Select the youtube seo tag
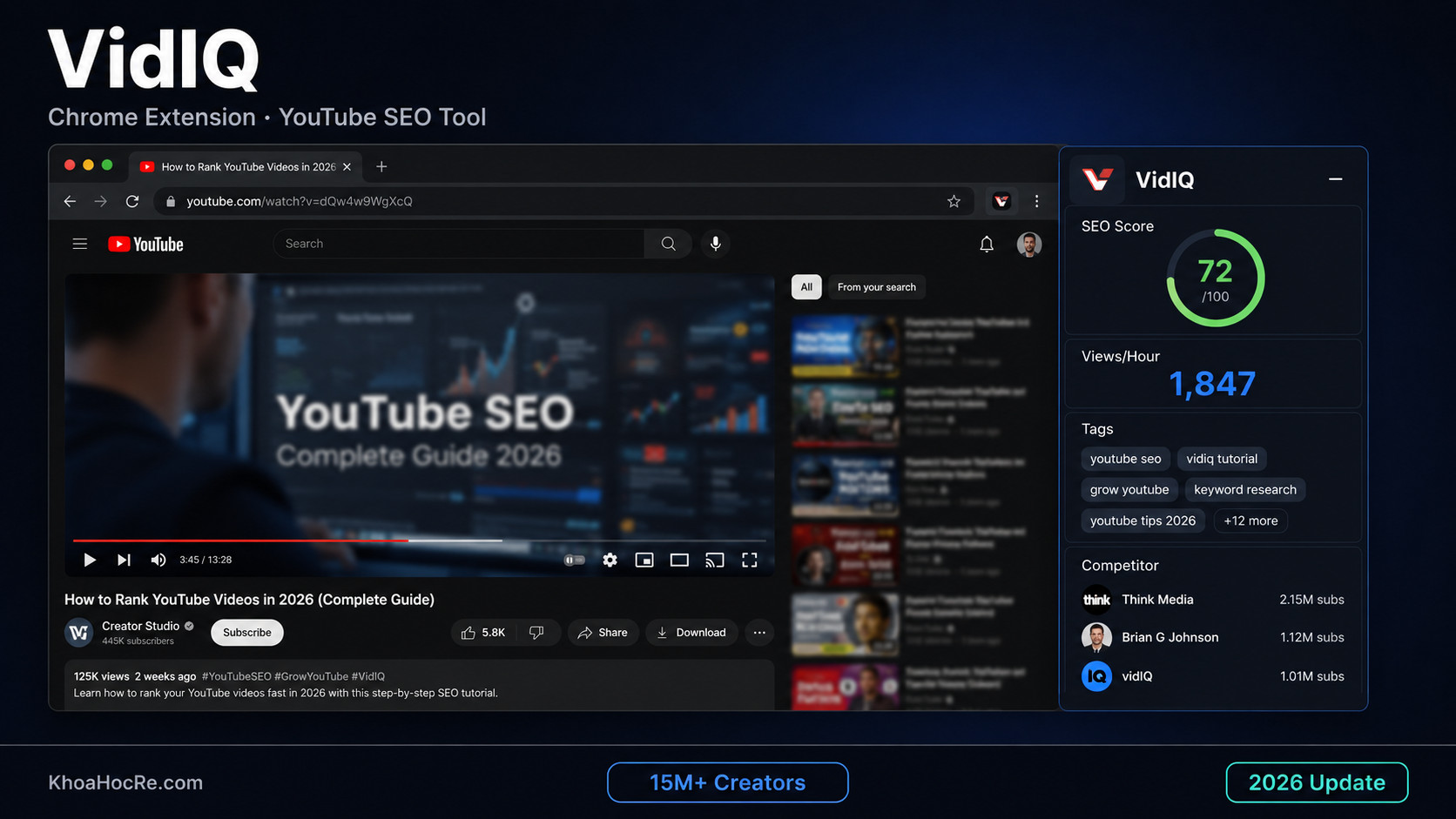 coord(1125,459)
